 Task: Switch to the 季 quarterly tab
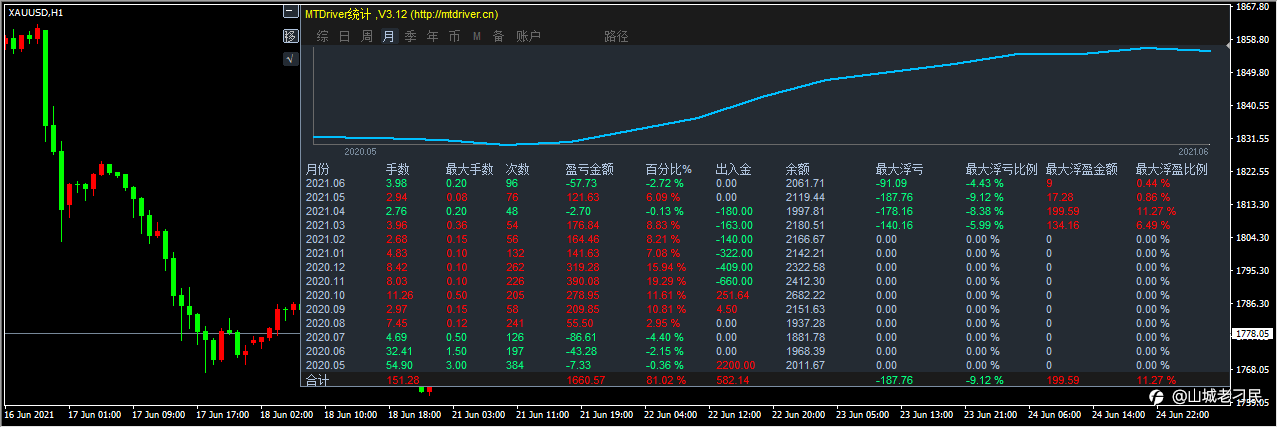[x=410, y=37]
